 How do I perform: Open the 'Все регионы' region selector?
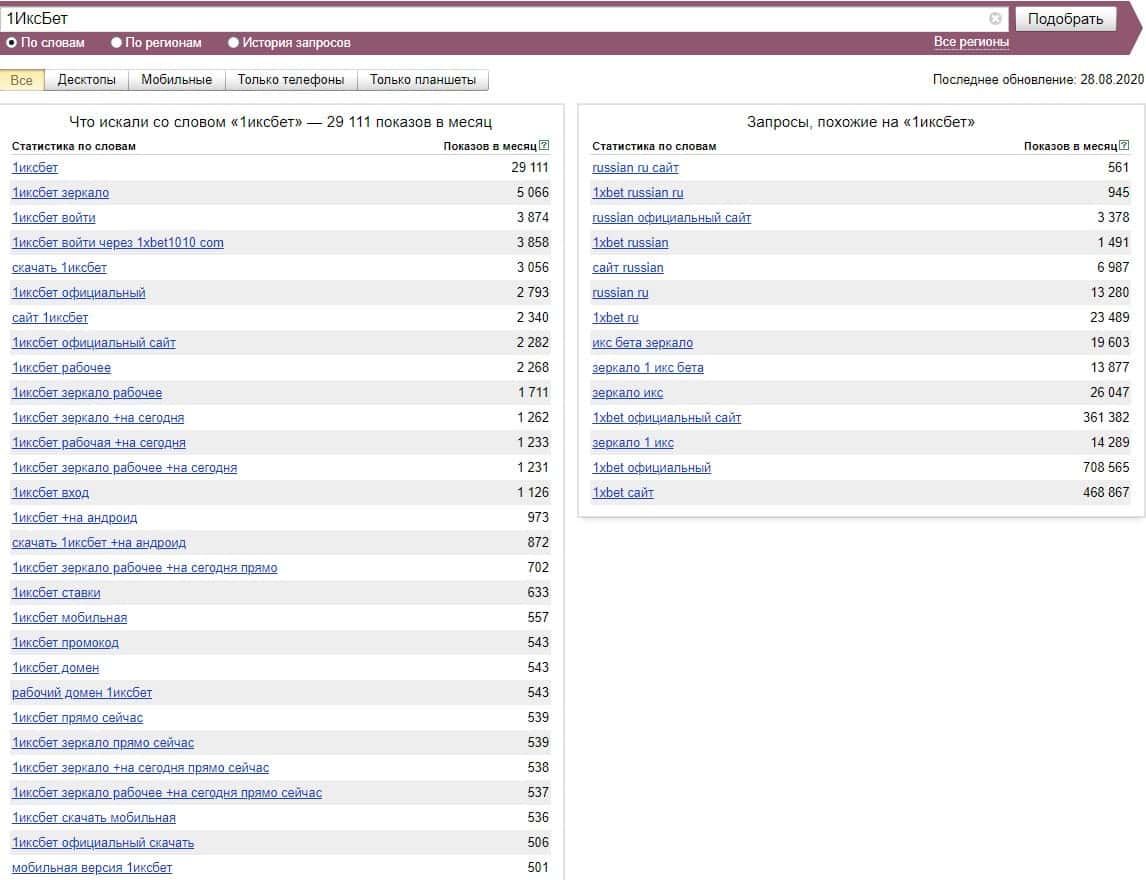tap(971, 42)
